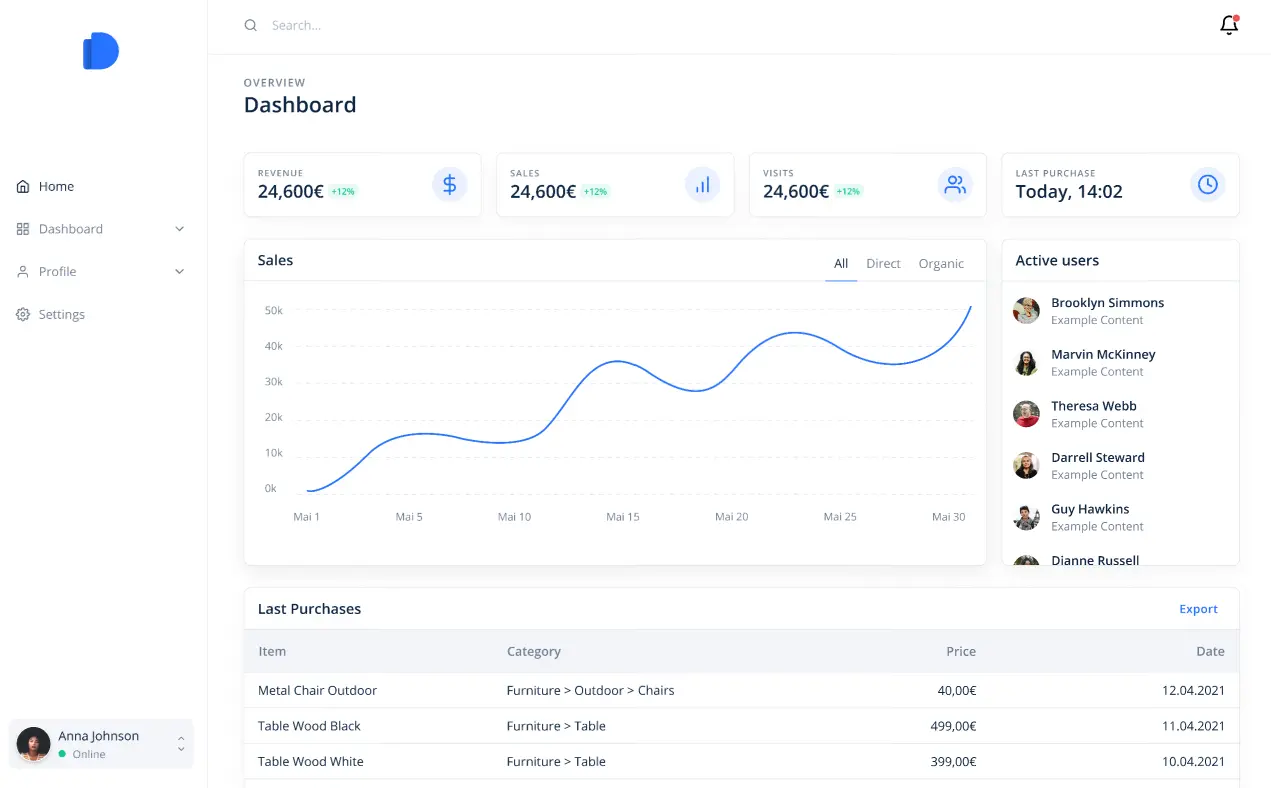1271x788 pixels.
Task: Switch to the Organic sales tab
Action: point(941,264)
